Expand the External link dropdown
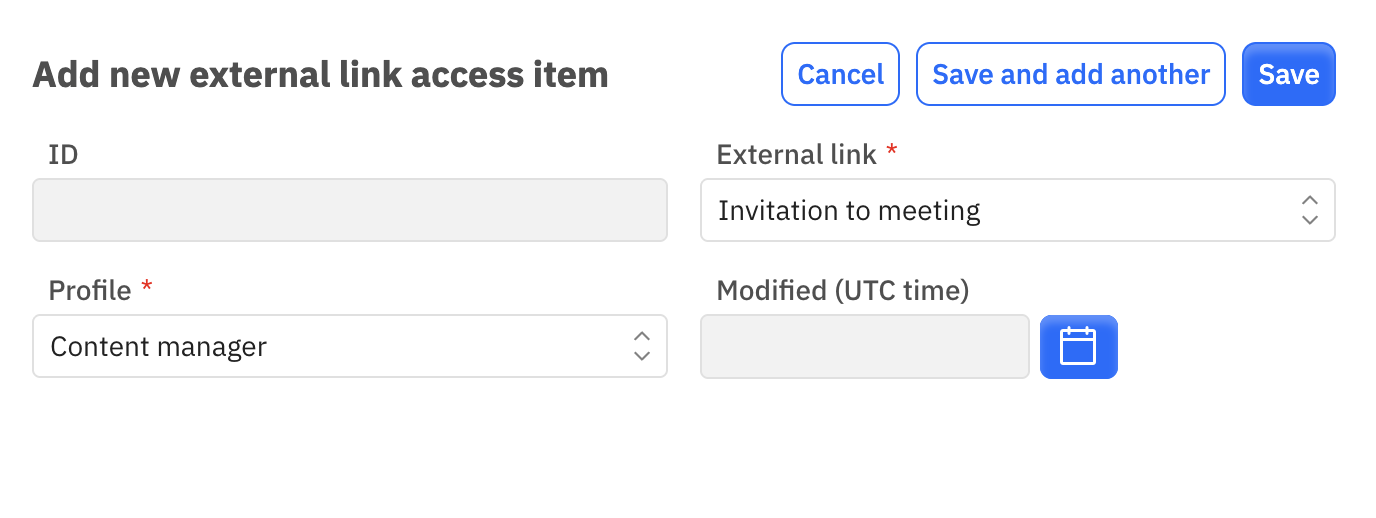Screen dimensions: 1376x518 (1018, 210)
